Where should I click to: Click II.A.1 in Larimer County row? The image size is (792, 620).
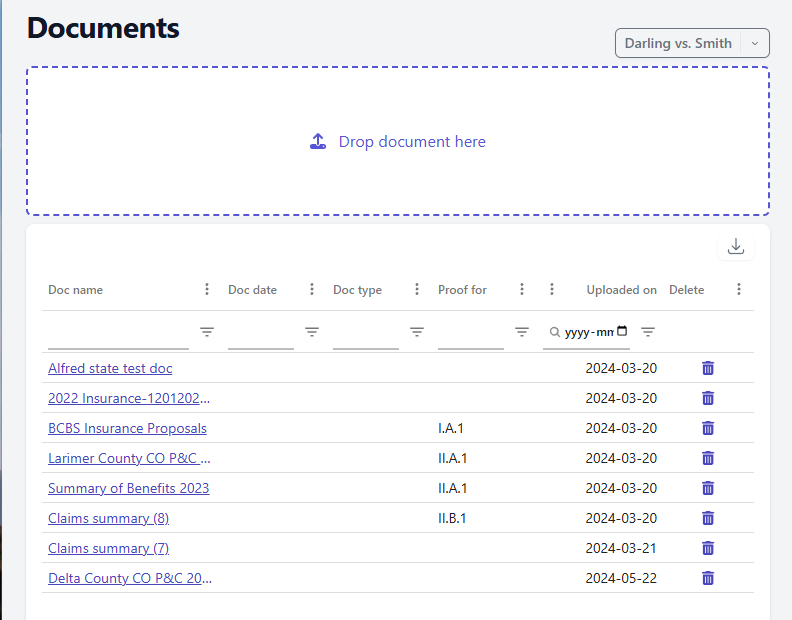coord(453,458)
